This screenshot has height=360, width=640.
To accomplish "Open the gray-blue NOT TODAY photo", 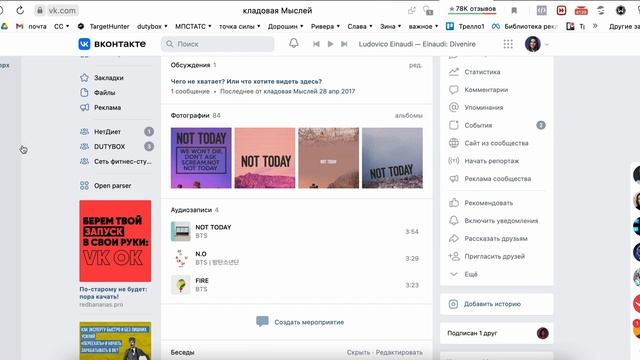I will coord(393,158).
